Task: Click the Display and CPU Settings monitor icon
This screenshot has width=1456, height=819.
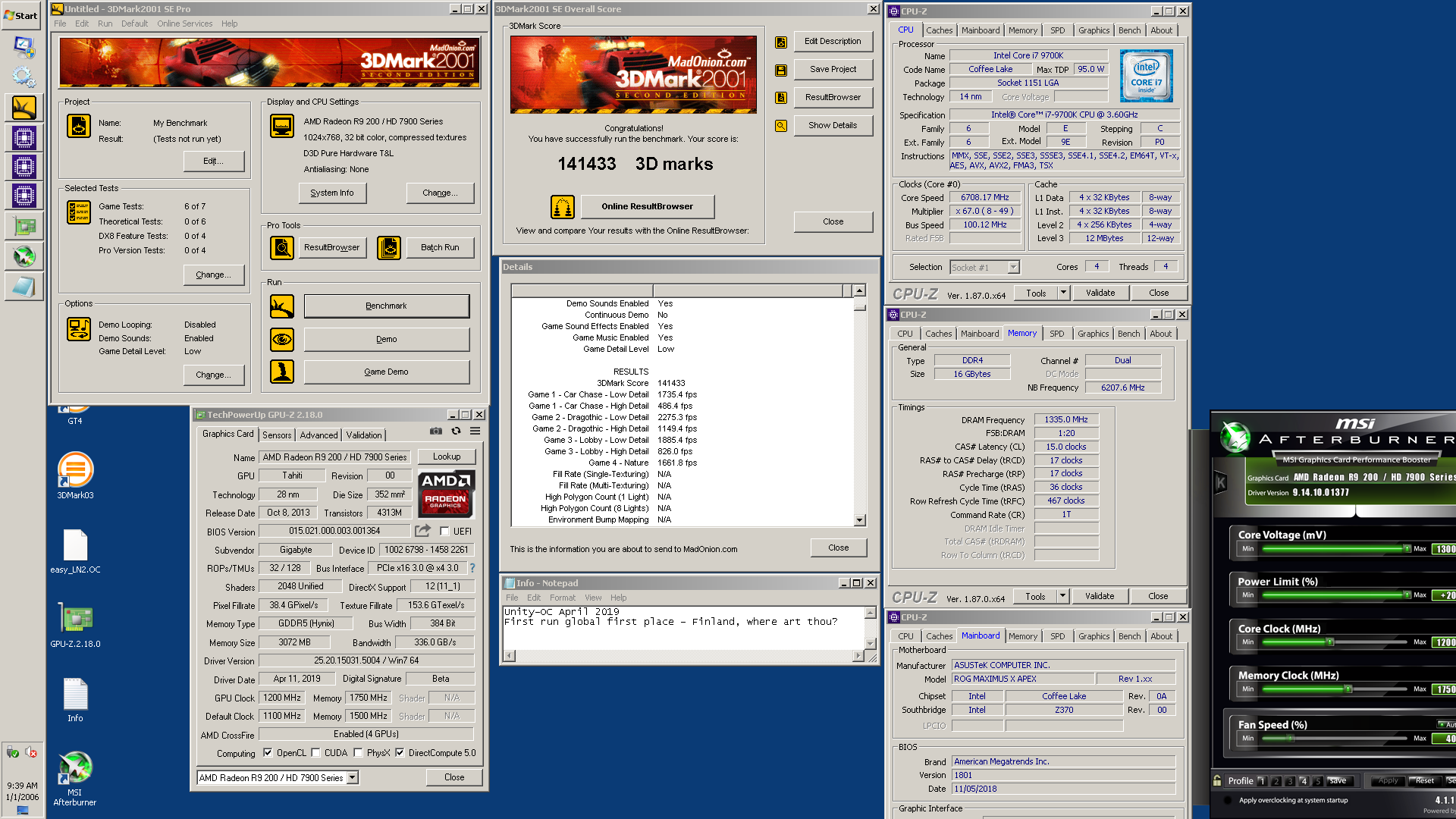Action: click(x=282, y=126)
